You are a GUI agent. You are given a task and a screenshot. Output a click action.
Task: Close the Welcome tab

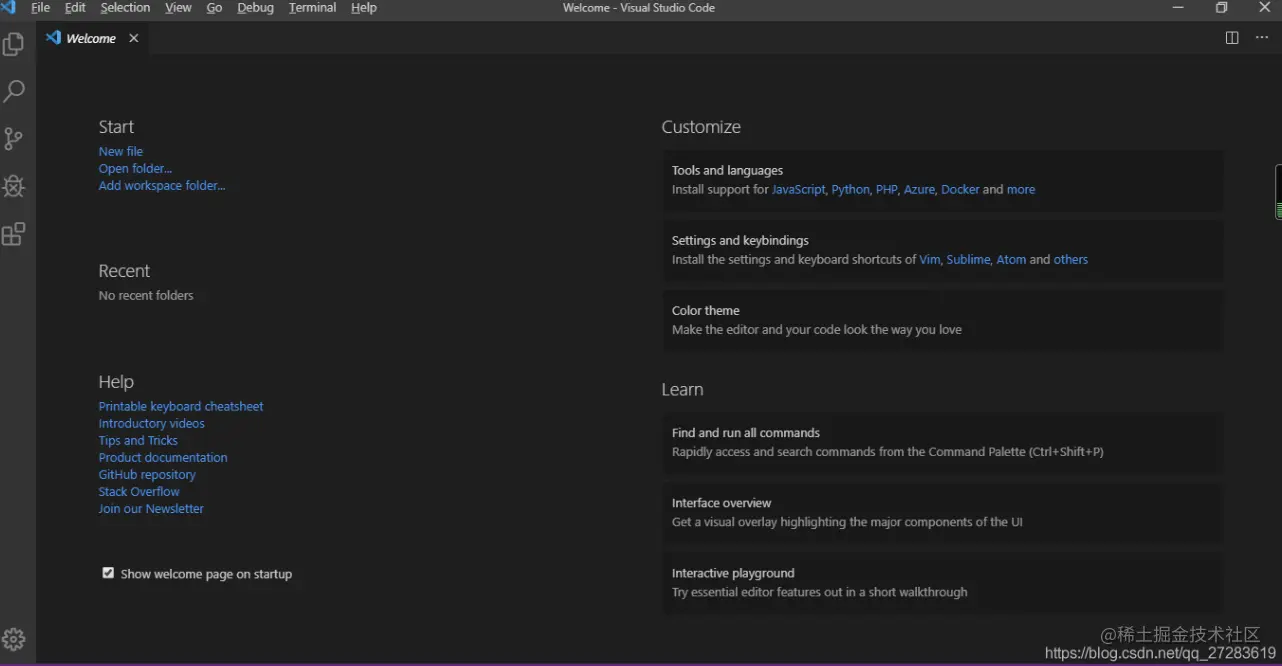coord(134,38)
